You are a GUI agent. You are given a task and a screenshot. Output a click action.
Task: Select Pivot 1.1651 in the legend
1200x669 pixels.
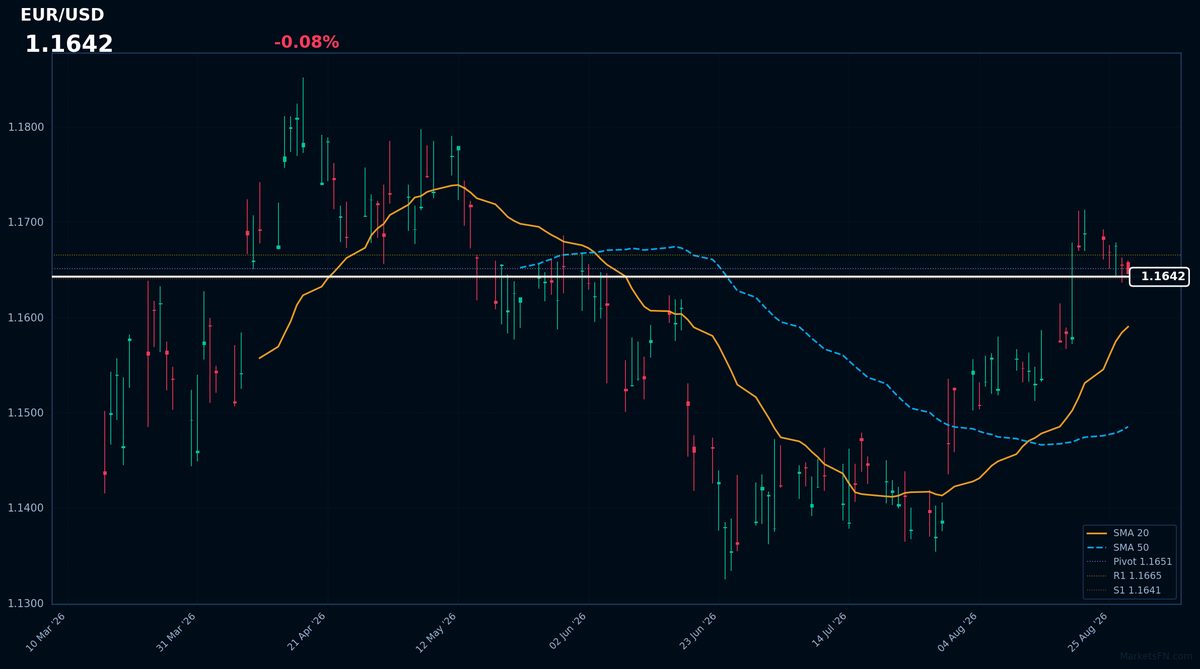(1129, 562)
